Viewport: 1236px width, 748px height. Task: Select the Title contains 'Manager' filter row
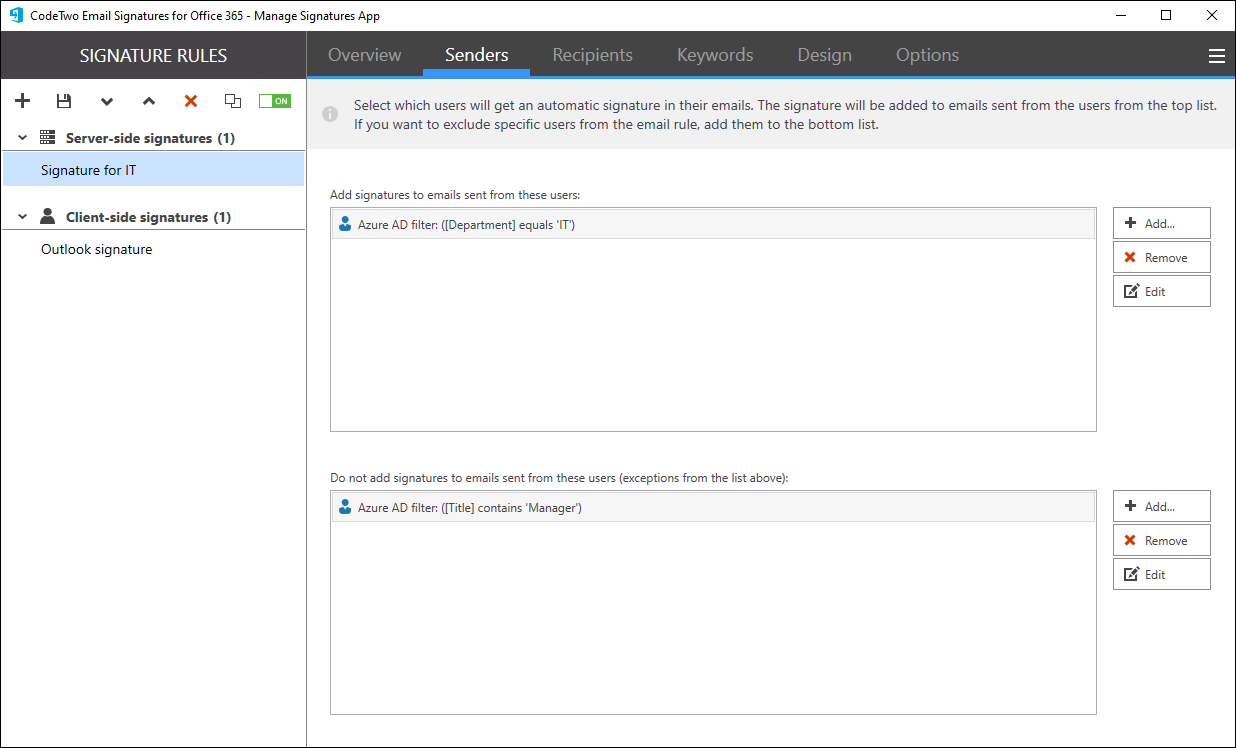tap(713, 508)
